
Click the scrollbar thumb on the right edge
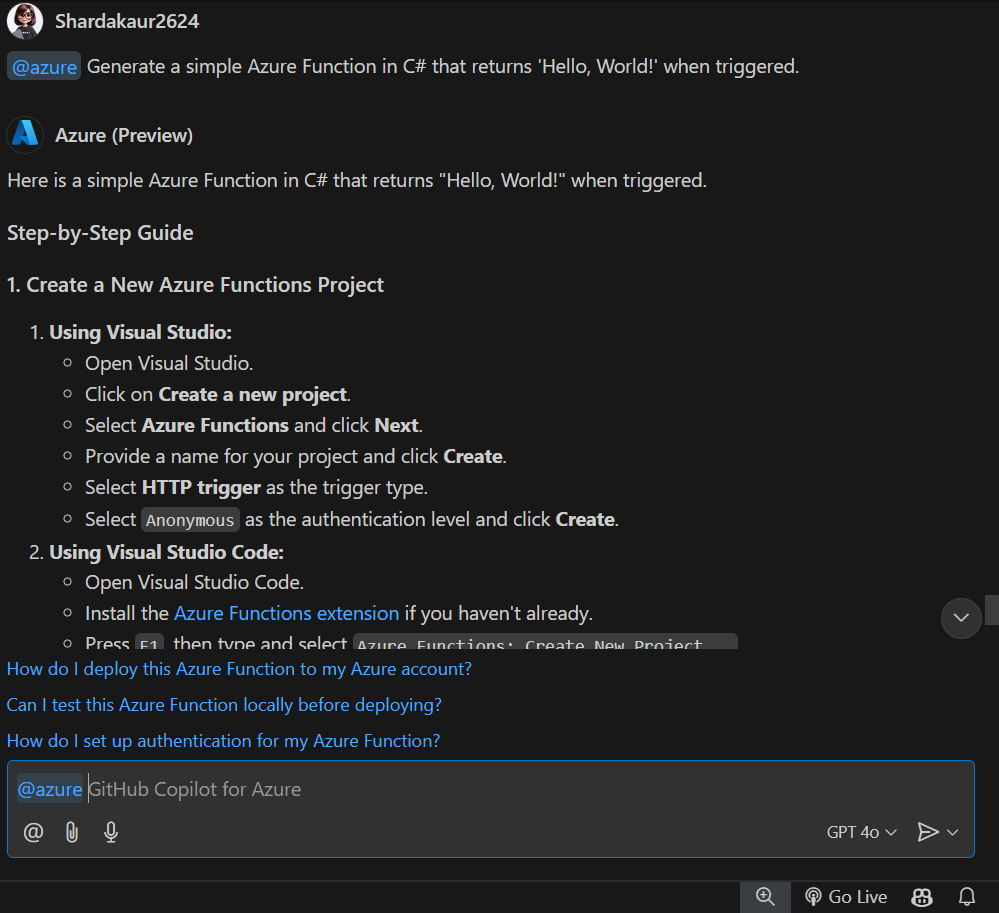992,610
